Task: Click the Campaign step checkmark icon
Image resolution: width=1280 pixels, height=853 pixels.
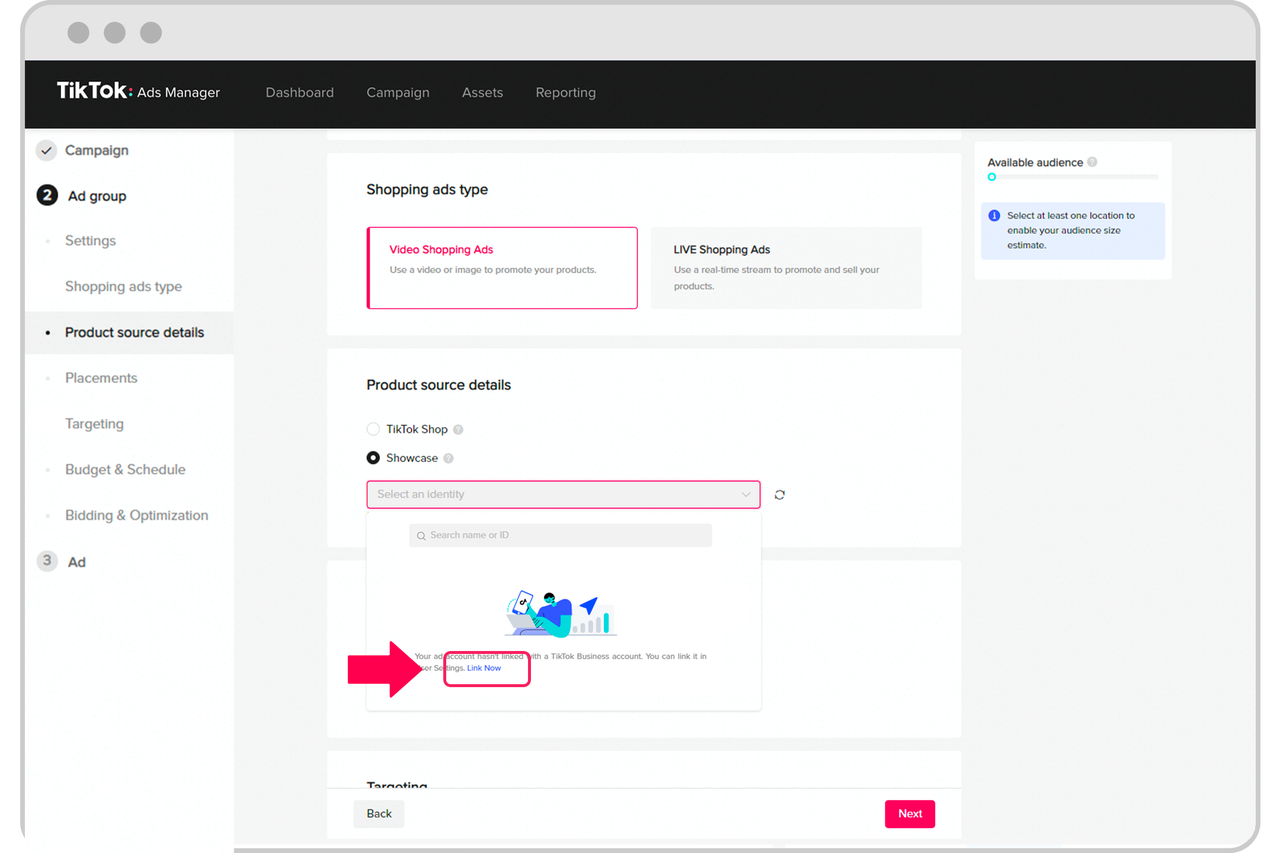Action: (x=47, y=150)
